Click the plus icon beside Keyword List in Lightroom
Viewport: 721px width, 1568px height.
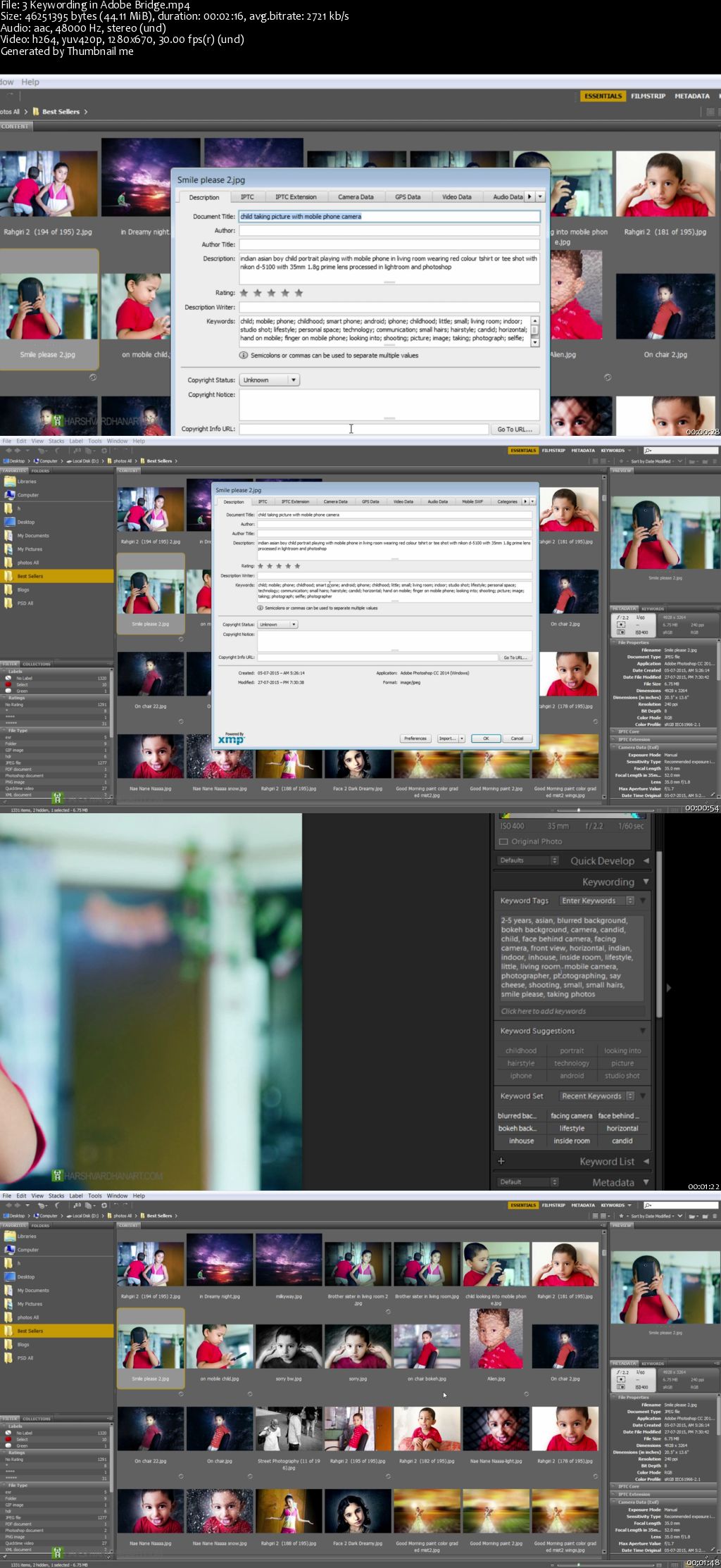tap(501, 1161)
